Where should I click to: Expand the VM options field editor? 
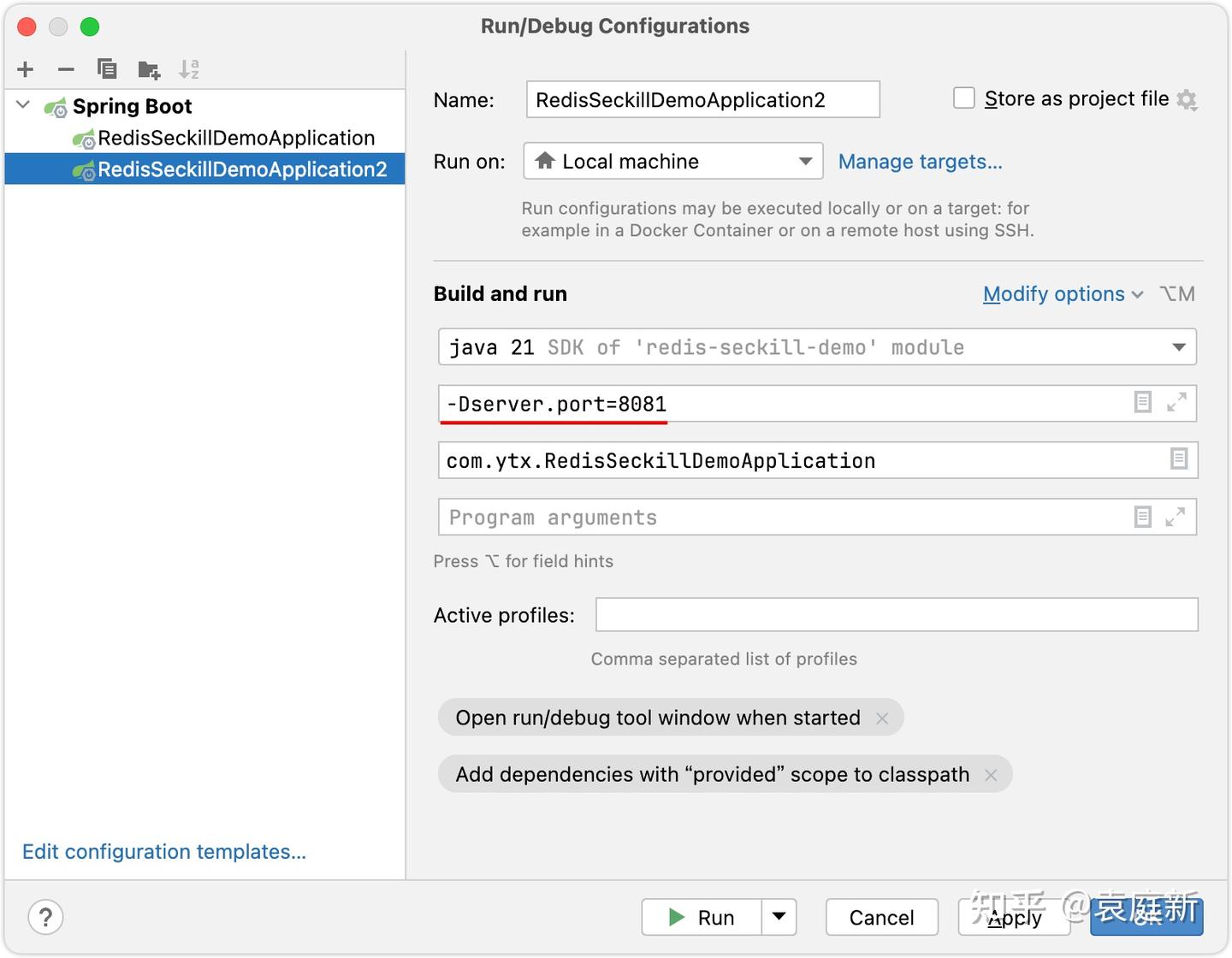pos(1178,403)
